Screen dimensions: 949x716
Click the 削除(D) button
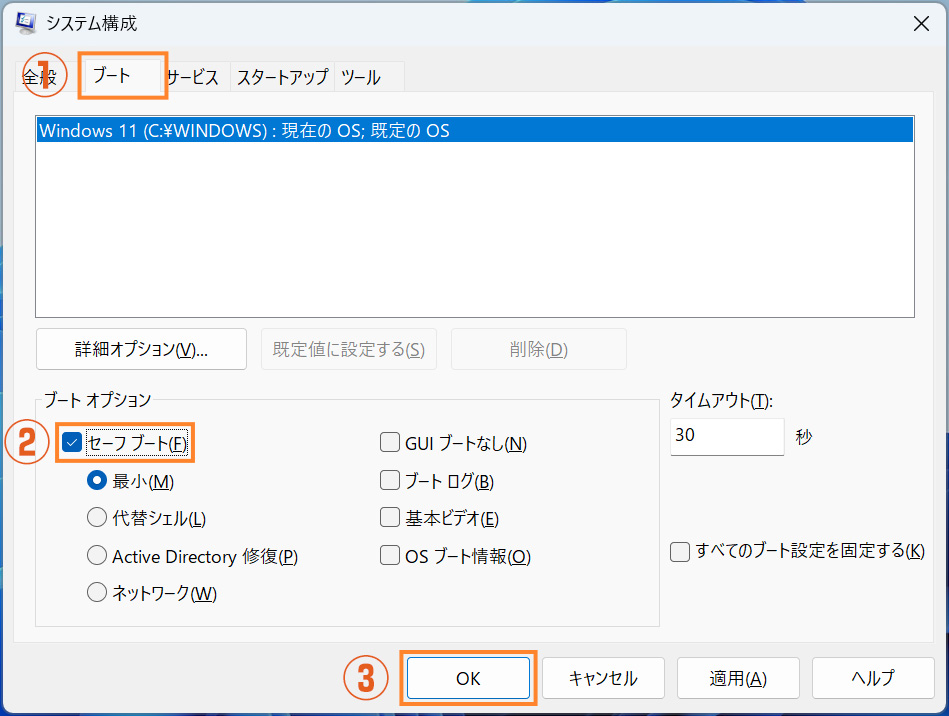[x=539, y=349]
